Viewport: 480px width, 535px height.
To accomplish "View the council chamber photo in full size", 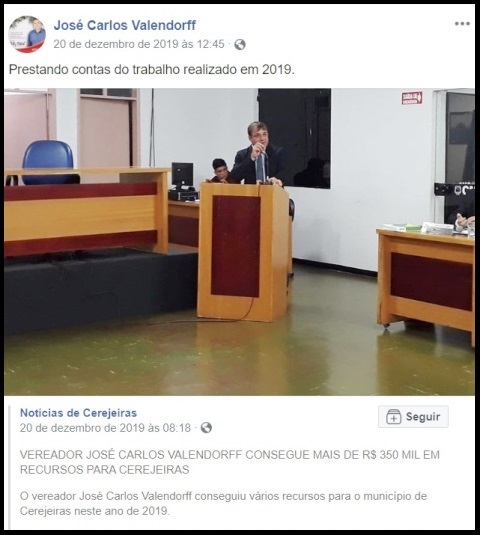I will coord(239,242).
